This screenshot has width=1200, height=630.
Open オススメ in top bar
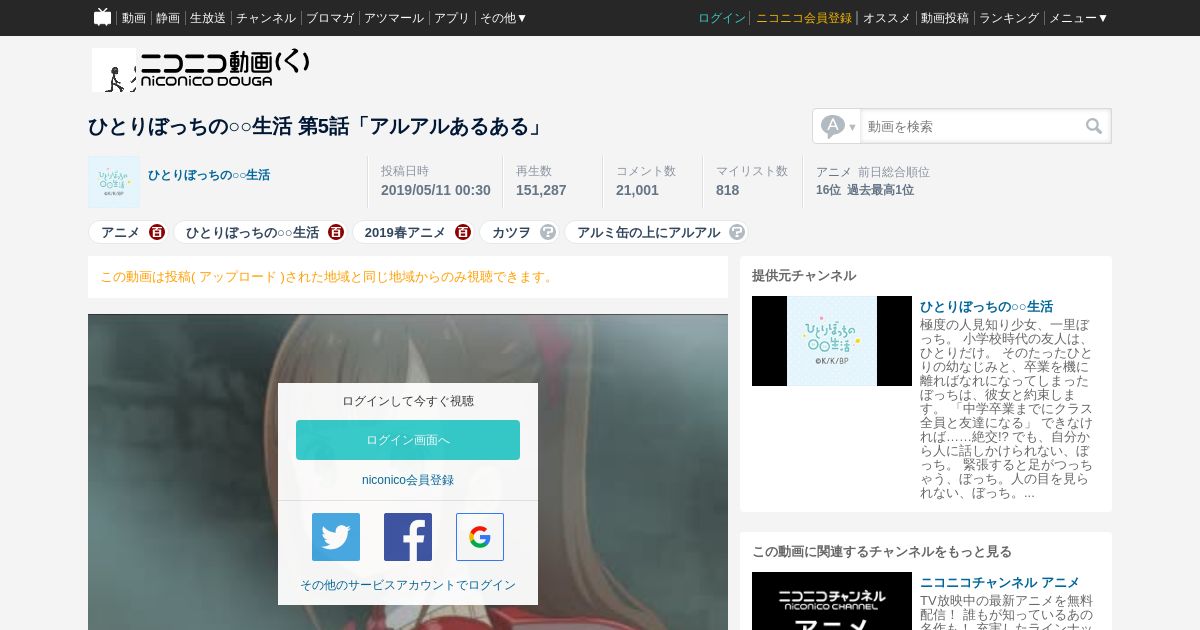pos(887,18)
